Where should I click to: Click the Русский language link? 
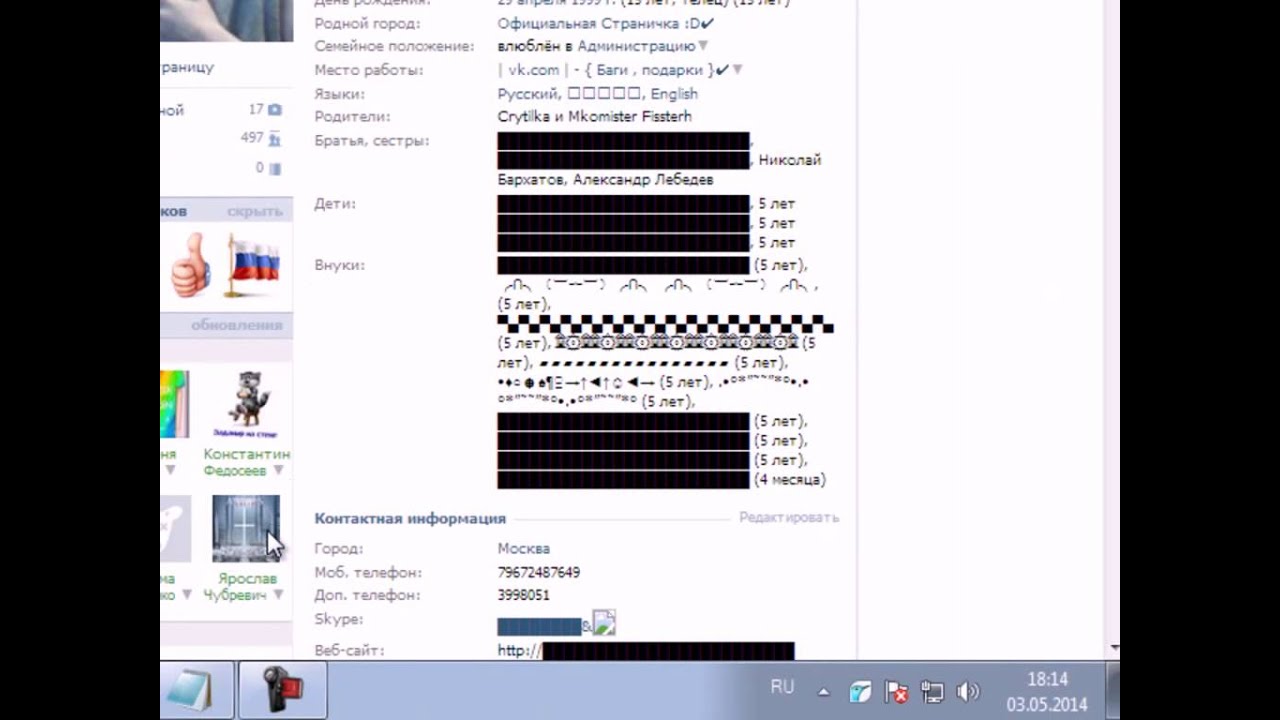click(x=527, y=93)
